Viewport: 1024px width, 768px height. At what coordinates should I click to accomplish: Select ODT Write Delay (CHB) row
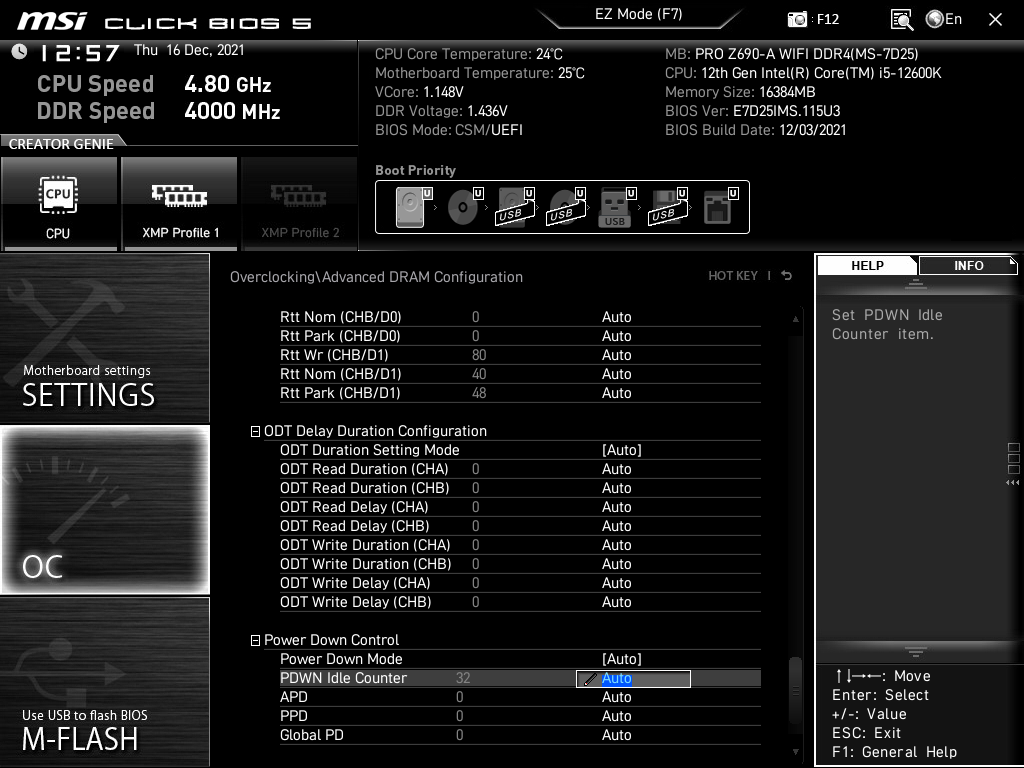520,601
